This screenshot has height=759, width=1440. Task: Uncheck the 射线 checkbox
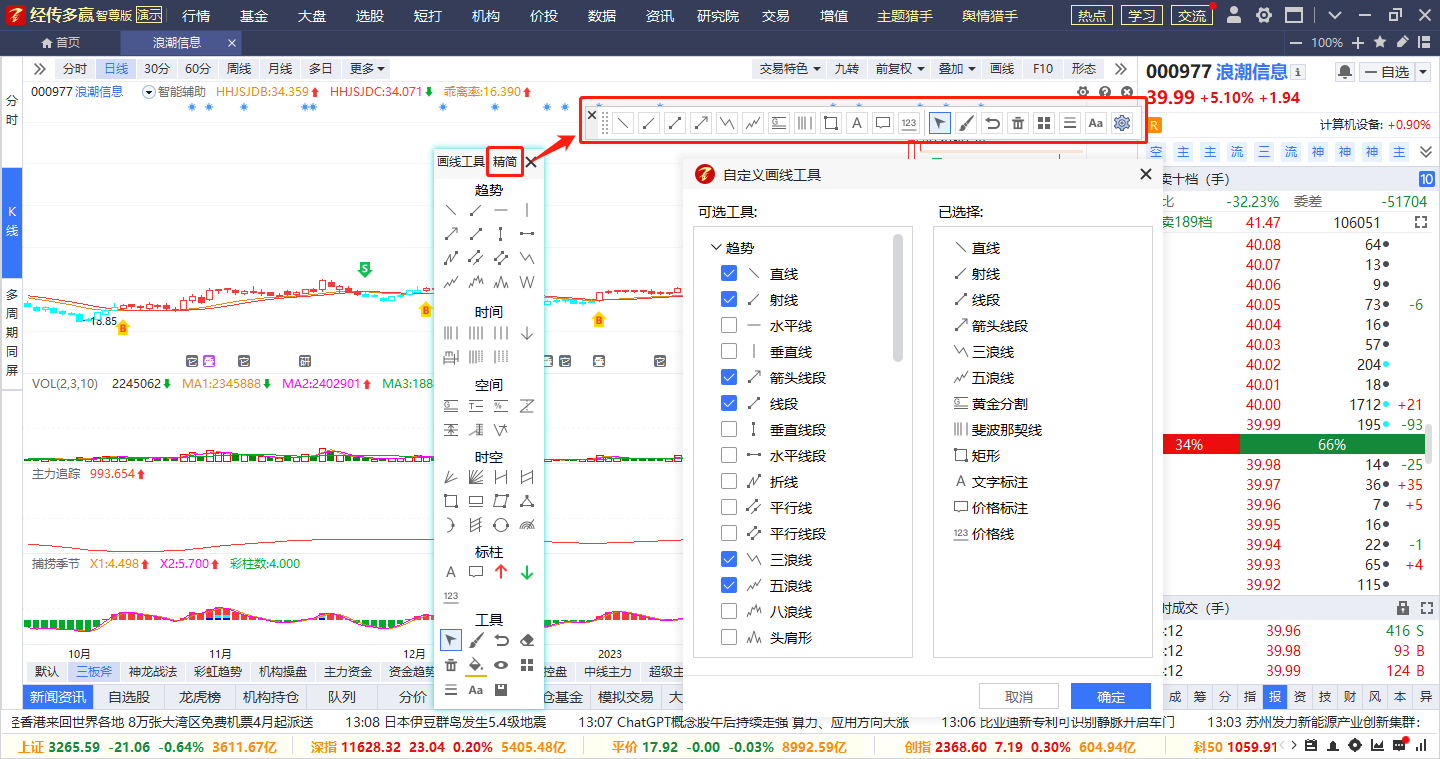click(729, 299)
